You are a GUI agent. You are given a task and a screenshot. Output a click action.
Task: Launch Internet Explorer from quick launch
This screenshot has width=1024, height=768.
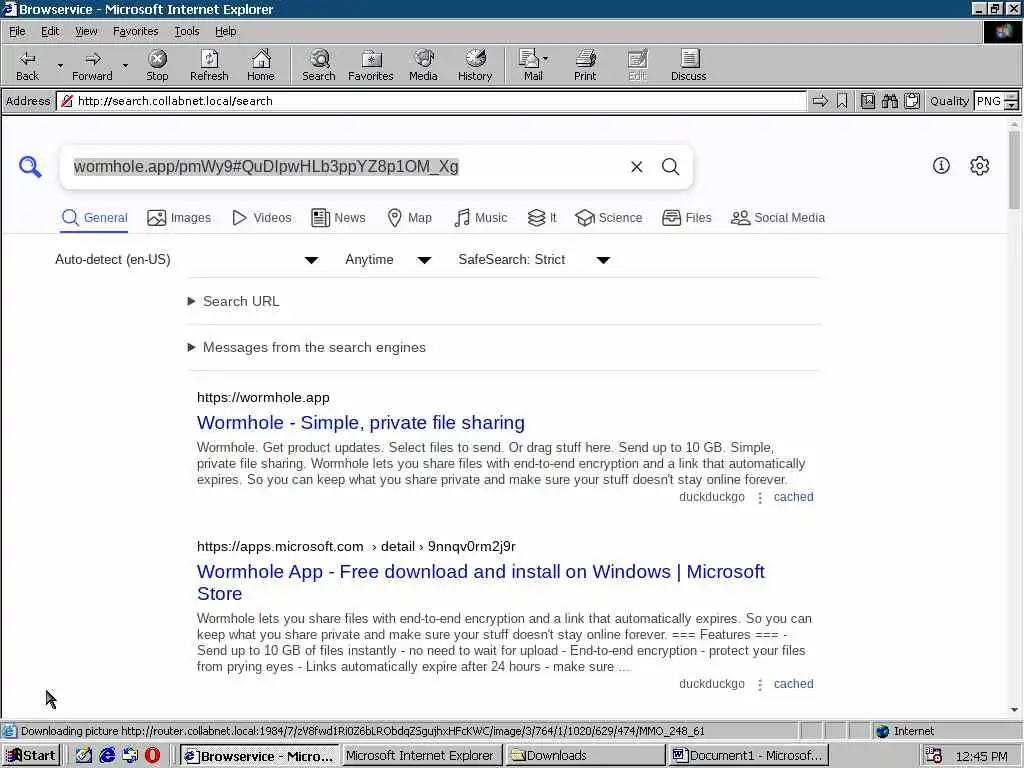coord(107,756)
